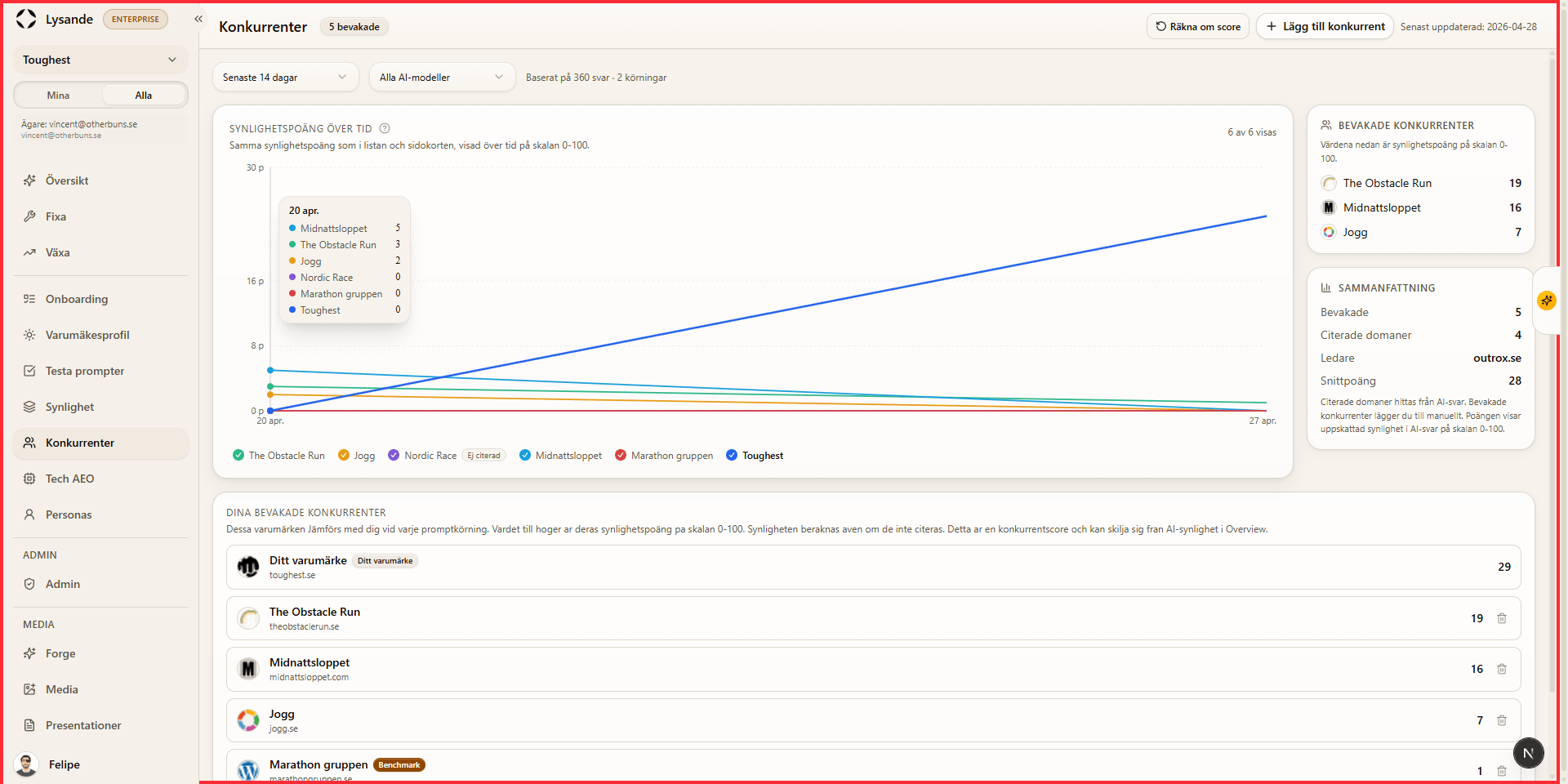
Task: Click Felipe's profile avatar
Action: pos(26,764)
